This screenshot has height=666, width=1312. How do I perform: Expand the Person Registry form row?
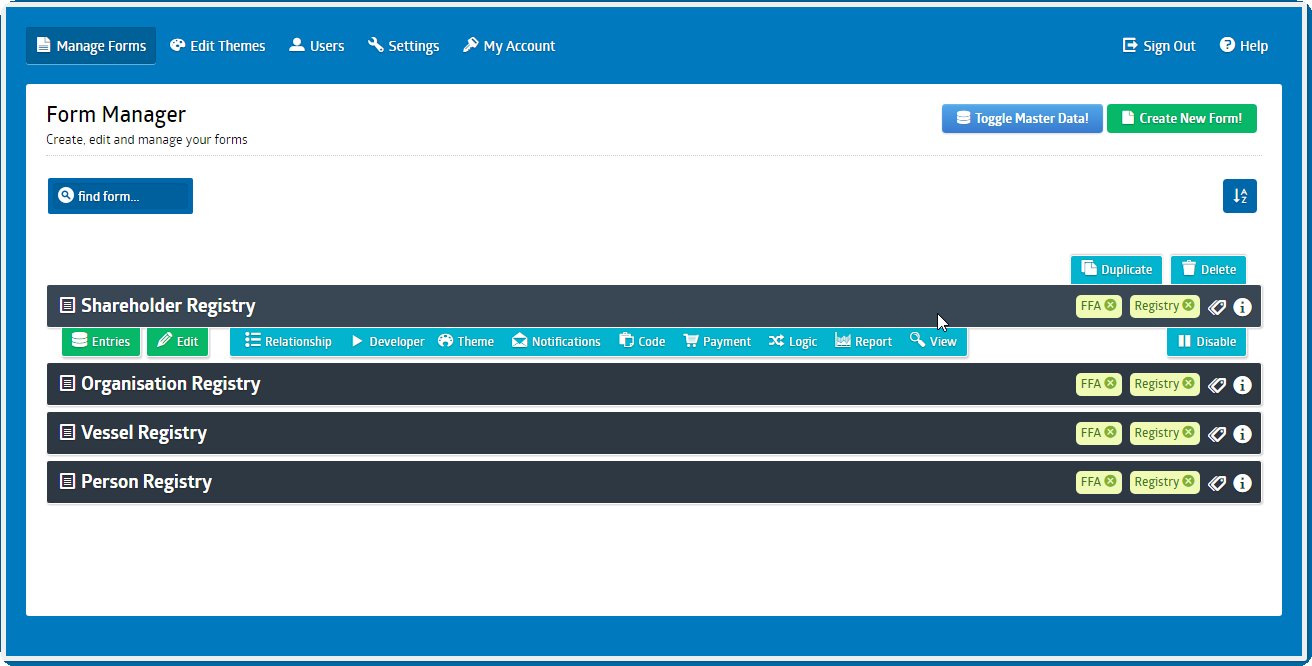pos(146,482)
